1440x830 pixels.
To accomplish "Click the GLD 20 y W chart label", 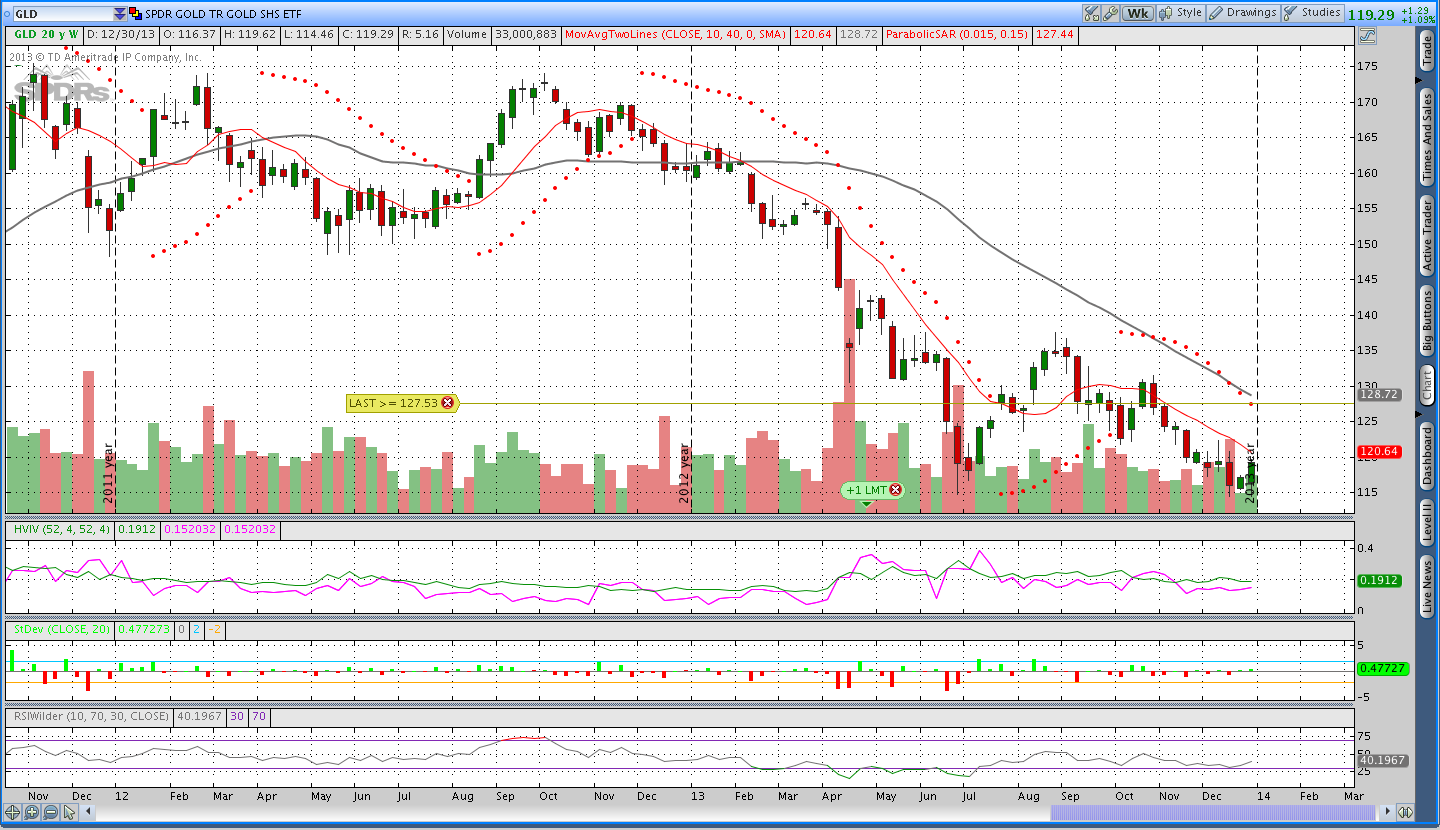I will (46, 34).
